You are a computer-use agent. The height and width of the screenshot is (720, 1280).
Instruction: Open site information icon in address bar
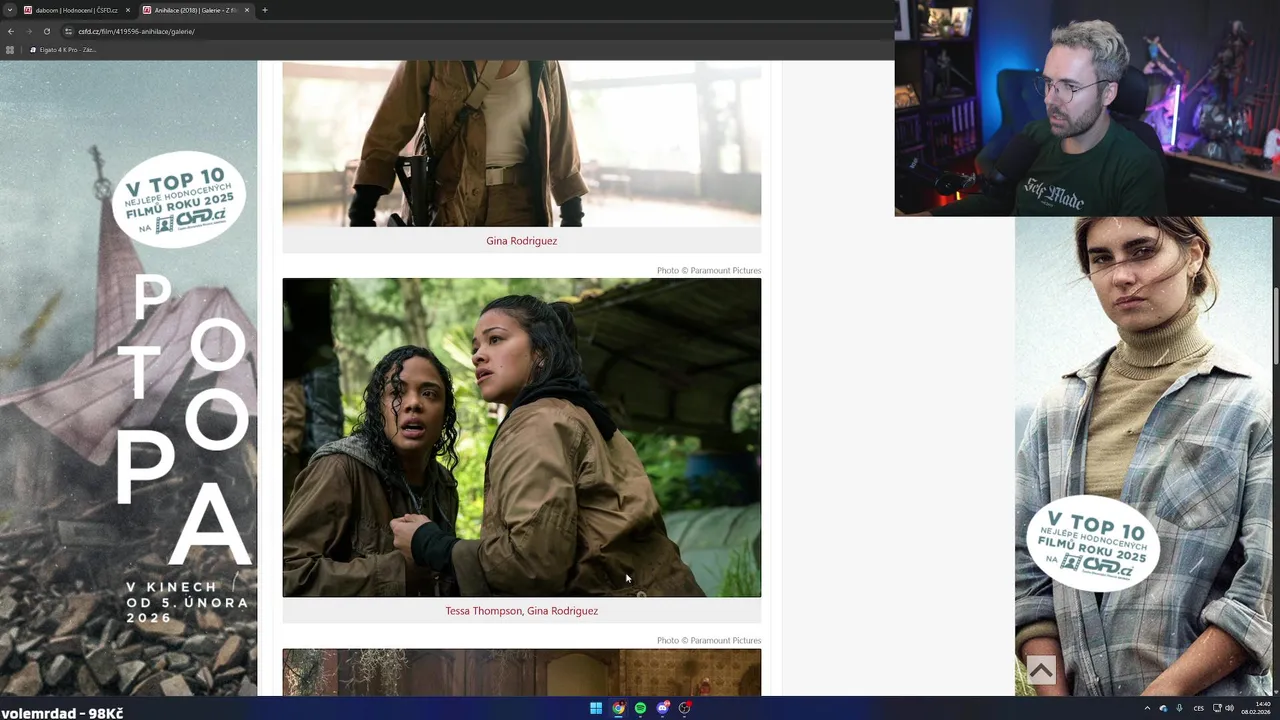(x=68, y=31)
